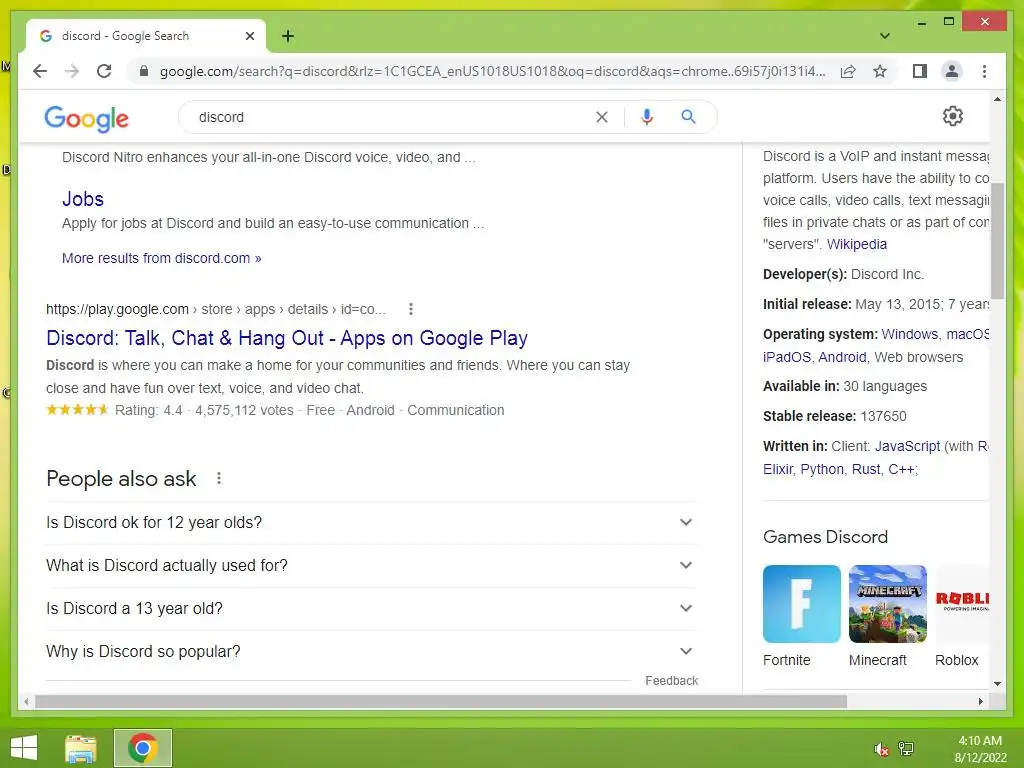This screenshot has width=1024, height=768.
Task: Open File Explorer from taskbar
Action: (81, 748)
